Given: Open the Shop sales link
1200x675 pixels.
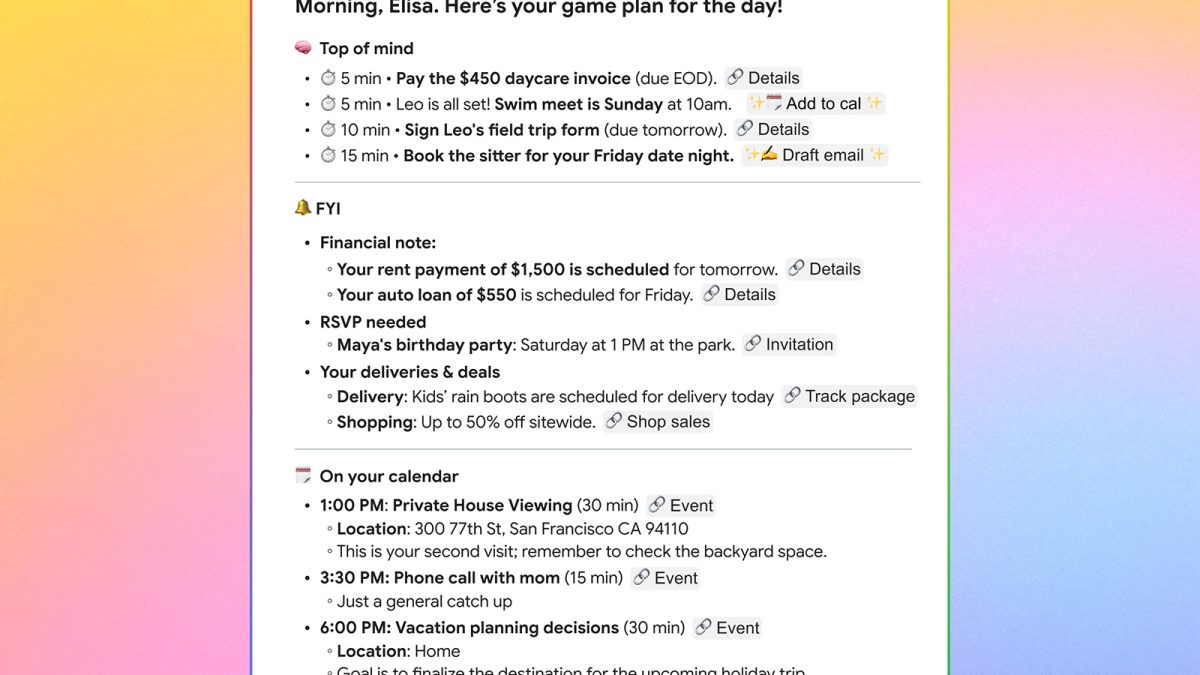Looking at the screenshot, I should pyautogui.click(x=658, y=422).
